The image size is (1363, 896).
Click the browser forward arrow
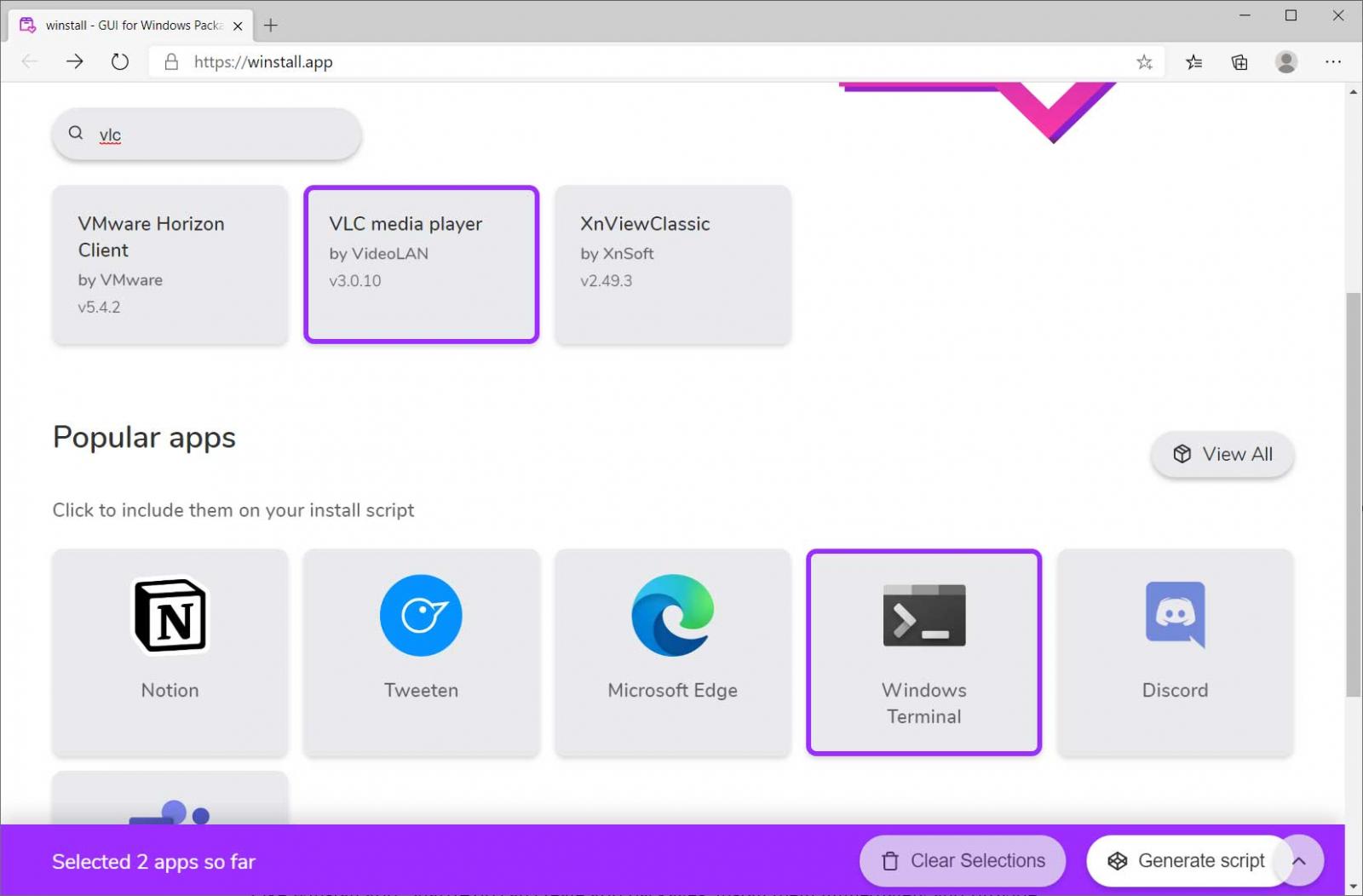(75, 61)
